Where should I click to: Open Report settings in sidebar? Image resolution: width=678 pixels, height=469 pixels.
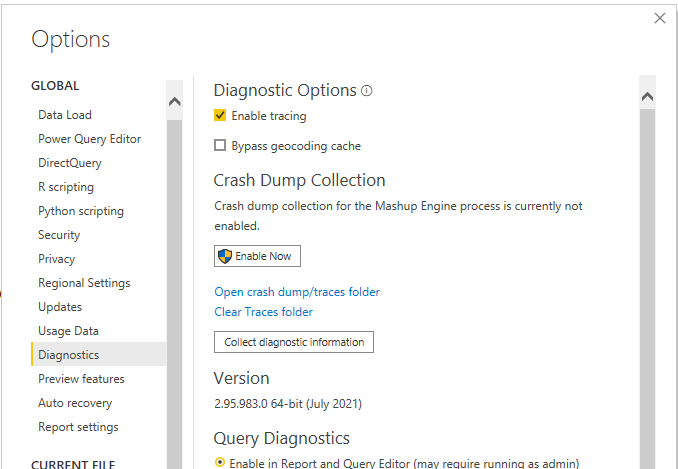(78, 427)
